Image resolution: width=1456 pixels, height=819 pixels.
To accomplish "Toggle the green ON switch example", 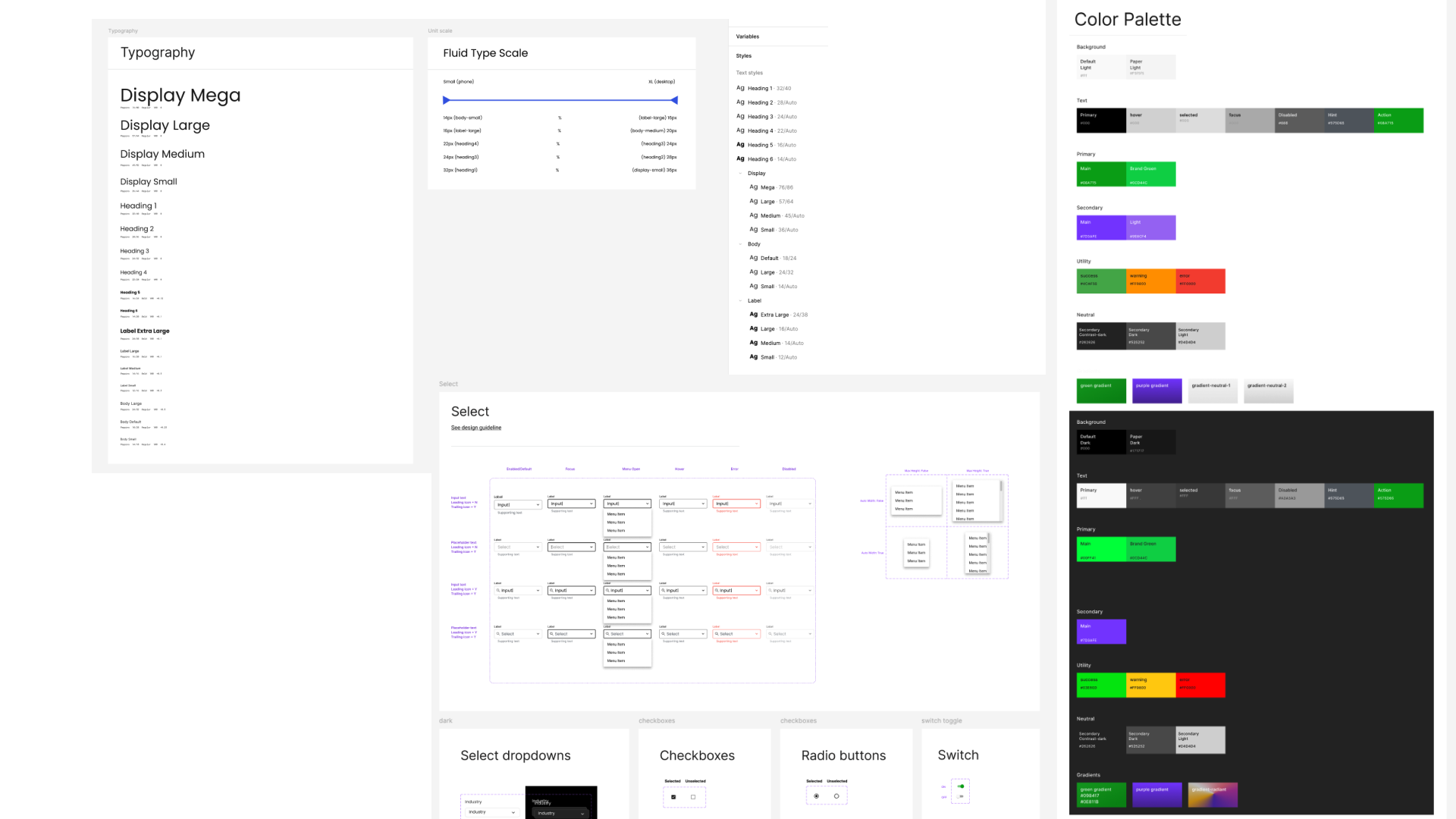I will [961, 786].
